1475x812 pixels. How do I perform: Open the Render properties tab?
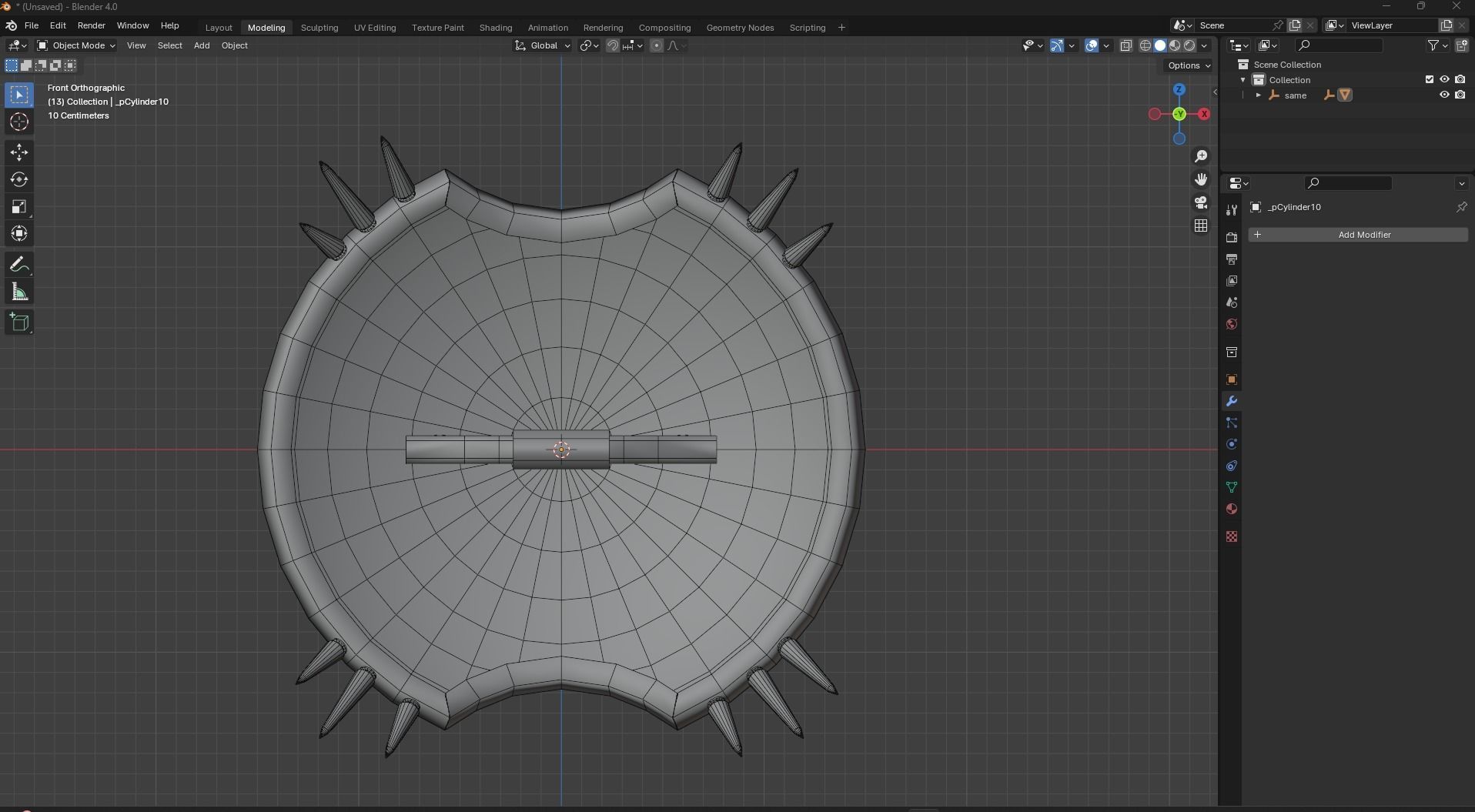point(1231,238)
